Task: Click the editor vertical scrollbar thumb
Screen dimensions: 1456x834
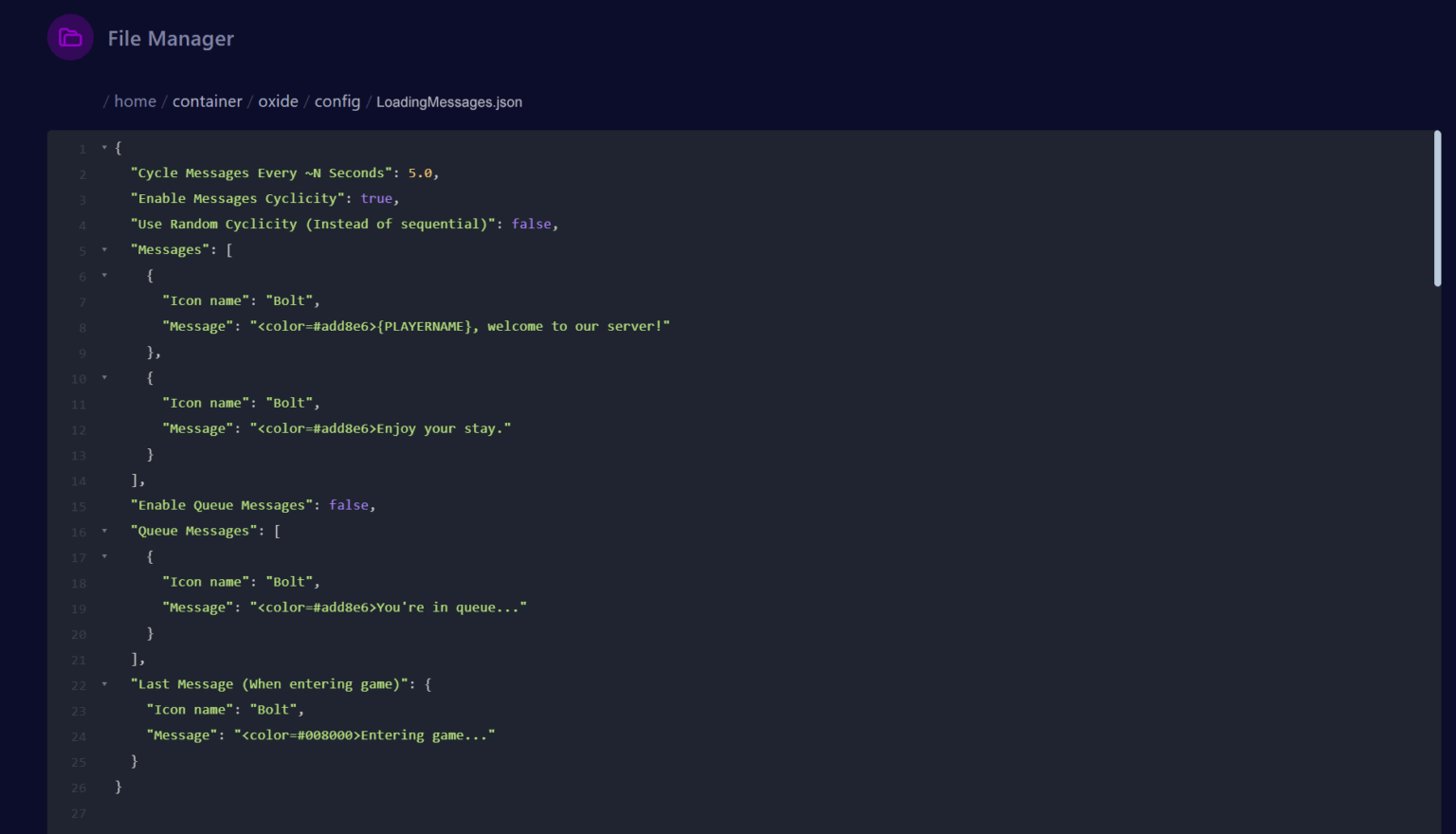Action: click(1437, 208)
